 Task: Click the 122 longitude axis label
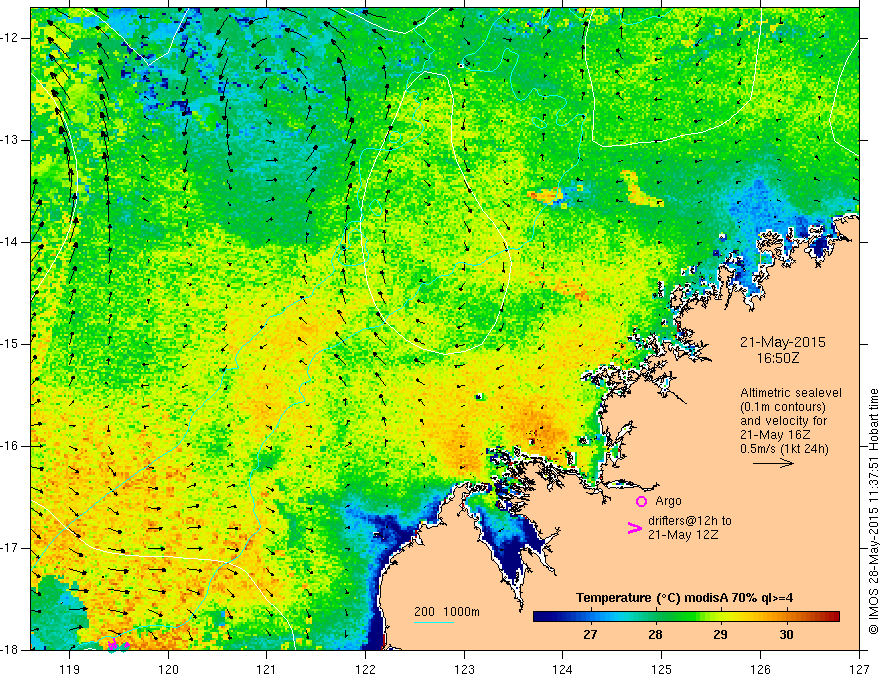(365, 669)
